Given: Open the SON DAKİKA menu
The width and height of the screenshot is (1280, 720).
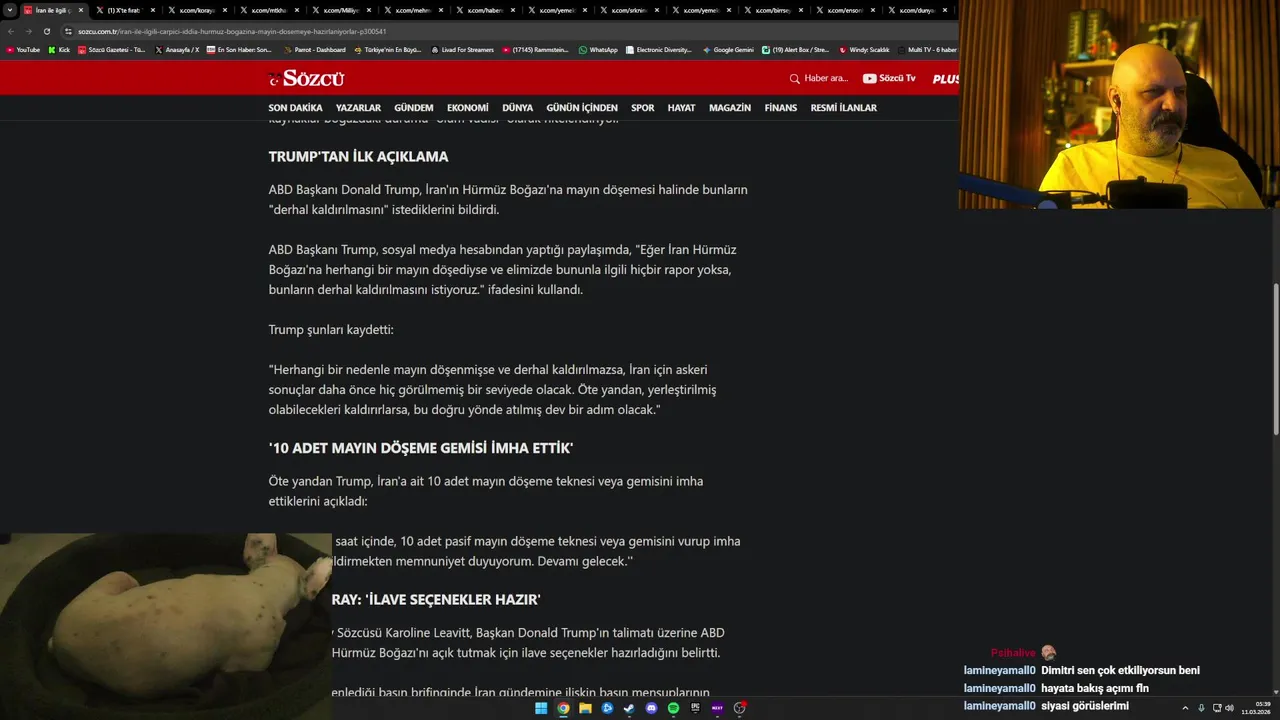Looking at the screenshot, I should pos(295,108).
